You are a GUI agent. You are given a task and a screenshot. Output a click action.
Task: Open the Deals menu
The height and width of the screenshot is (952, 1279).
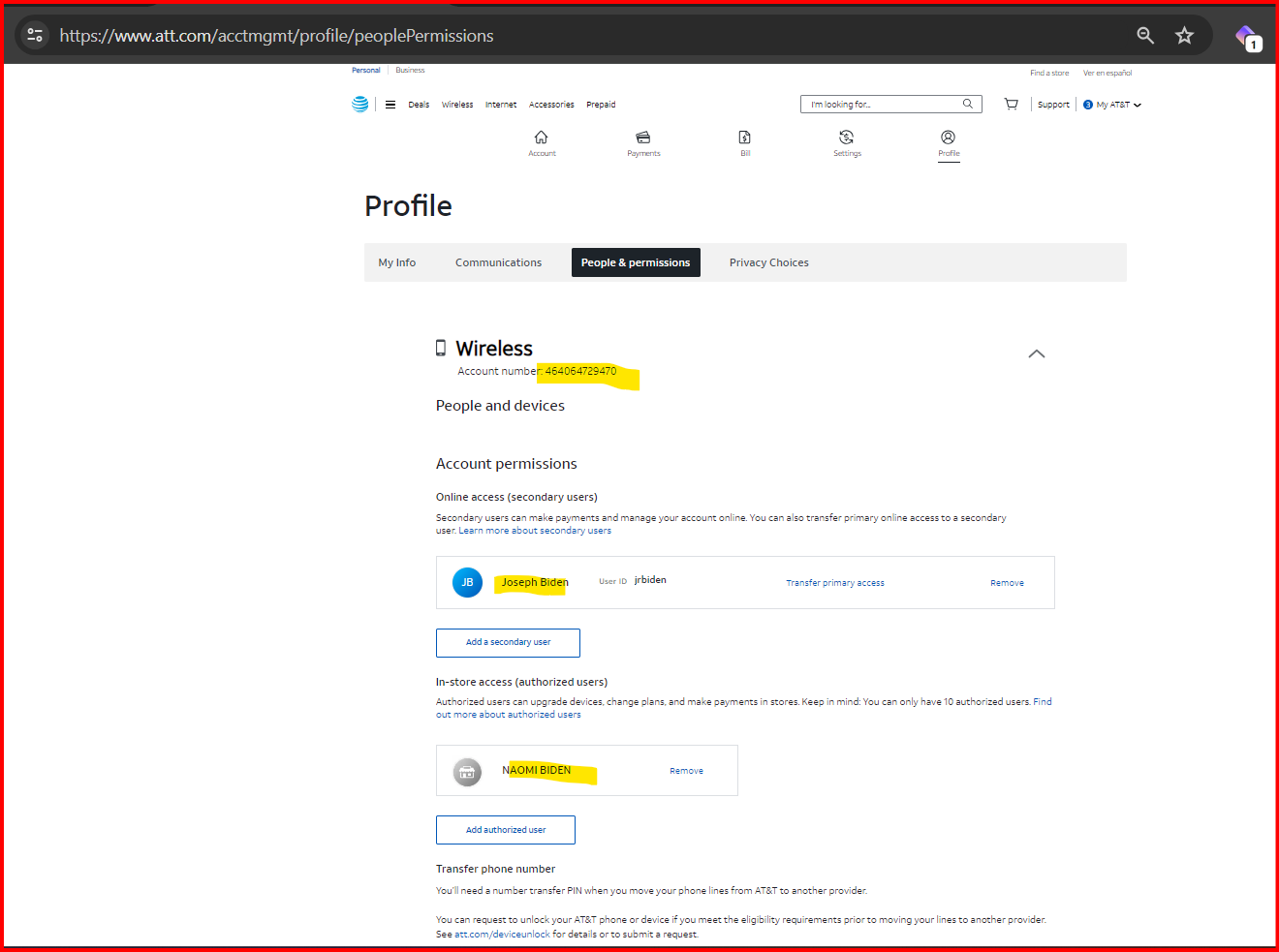point(419,105)
